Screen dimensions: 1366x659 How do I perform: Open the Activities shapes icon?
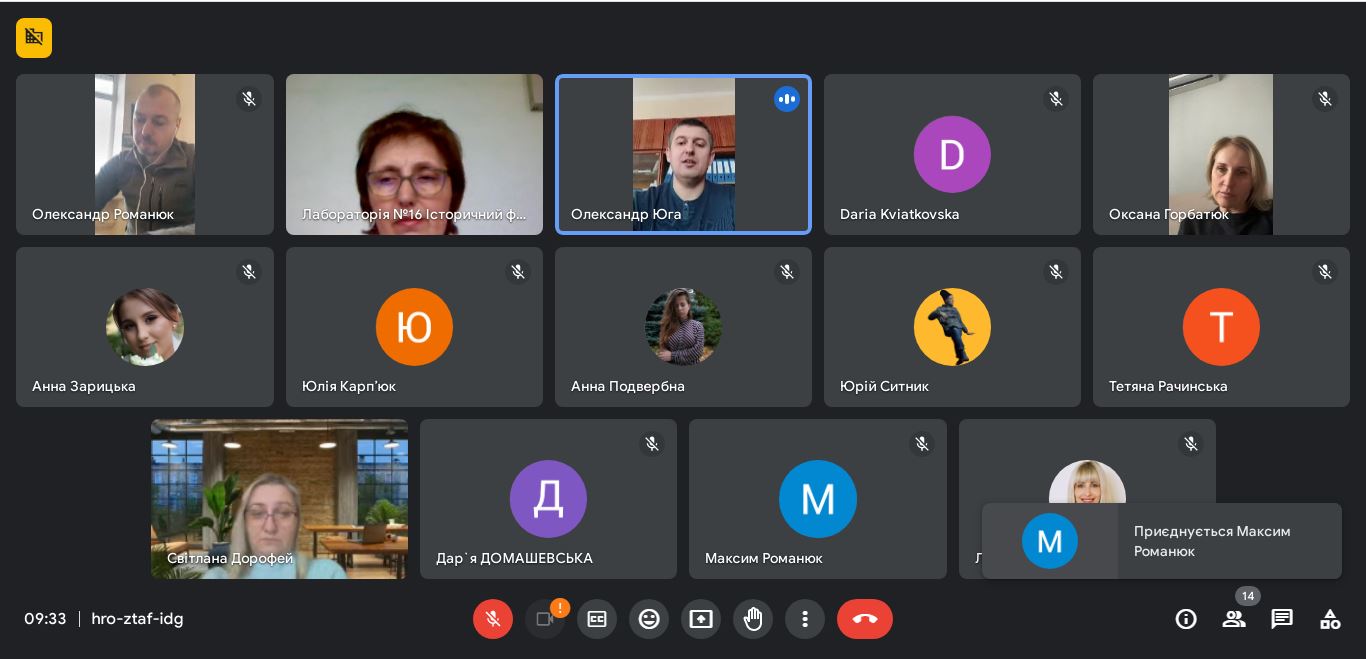pos(1330,619)
